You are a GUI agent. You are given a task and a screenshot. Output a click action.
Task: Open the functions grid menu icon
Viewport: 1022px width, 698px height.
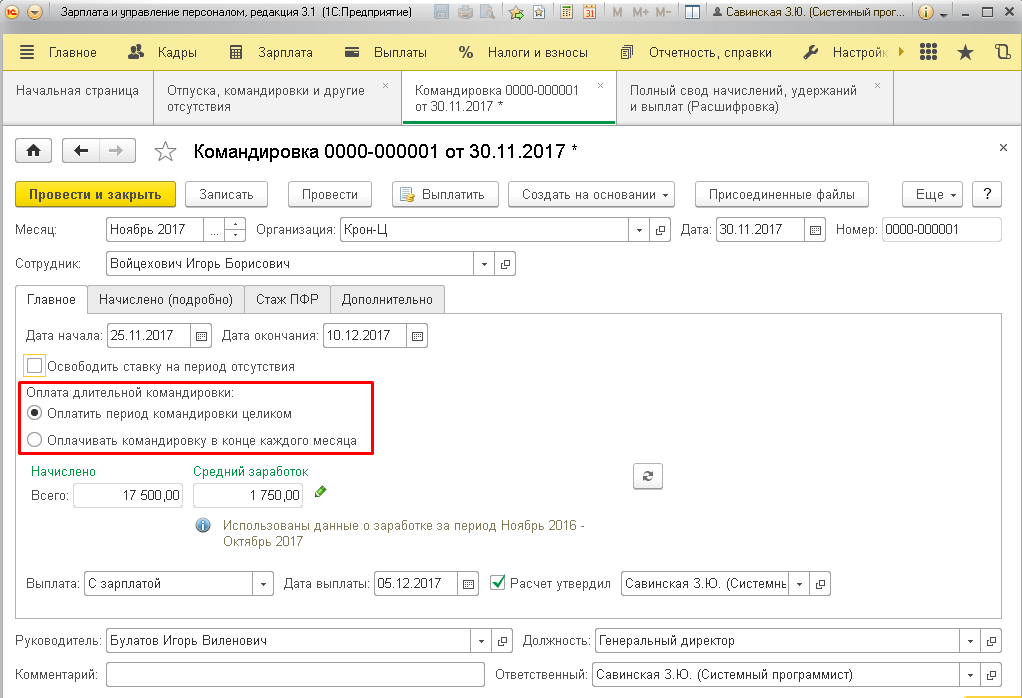click(928, 52)
